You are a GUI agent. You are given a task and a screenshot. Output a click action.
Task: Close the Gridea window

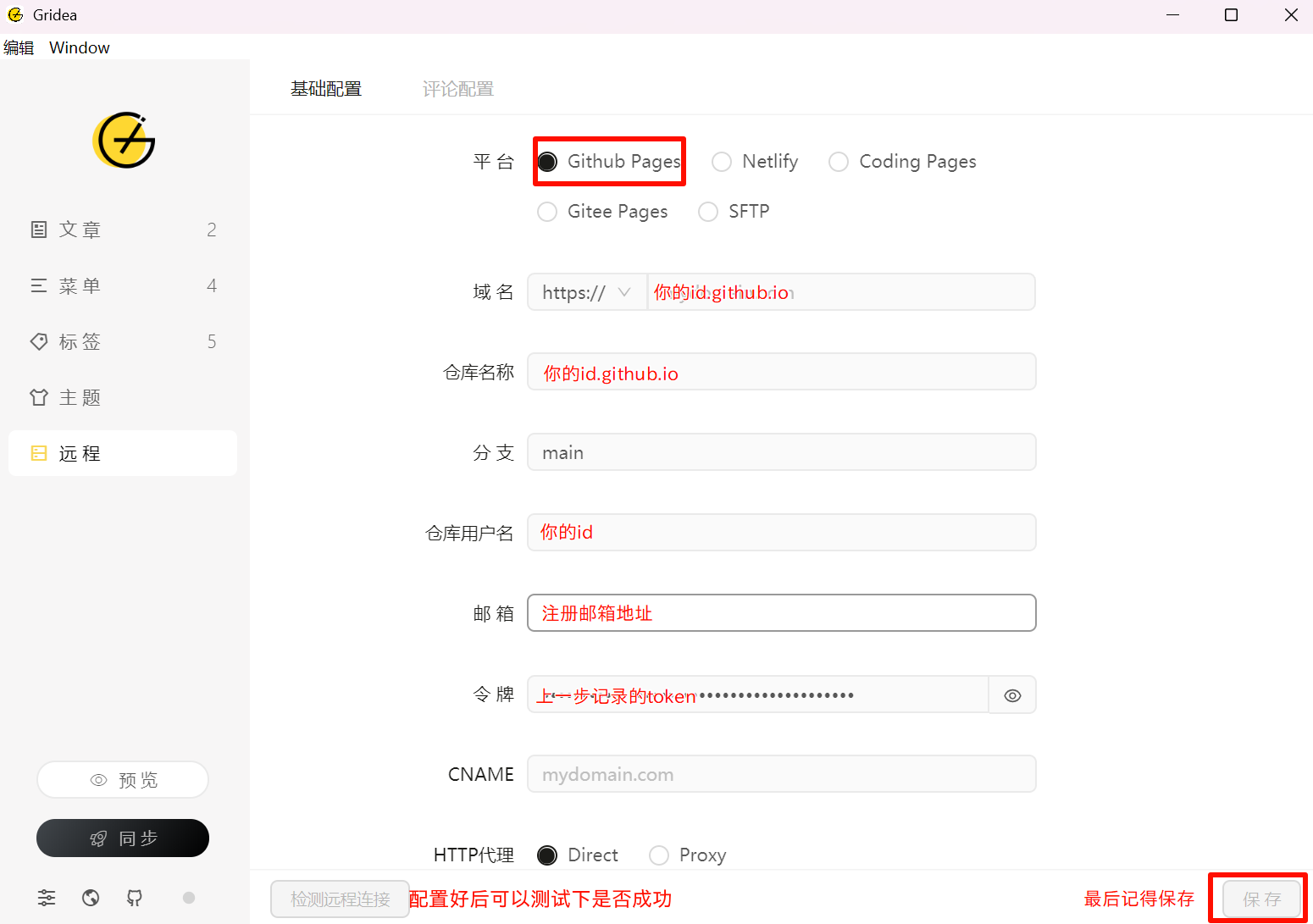[1291, 15]
